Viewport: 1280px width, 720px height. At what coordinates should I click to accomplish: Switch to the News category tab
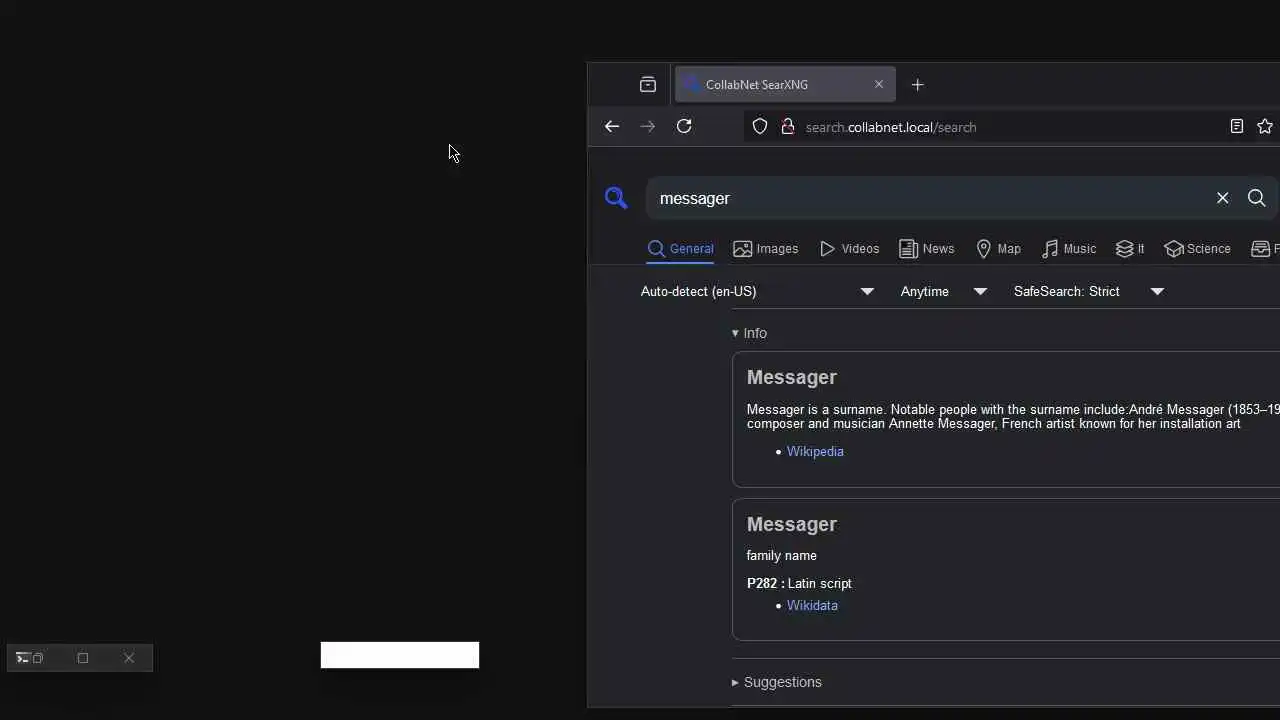click(x=926, y=249)
